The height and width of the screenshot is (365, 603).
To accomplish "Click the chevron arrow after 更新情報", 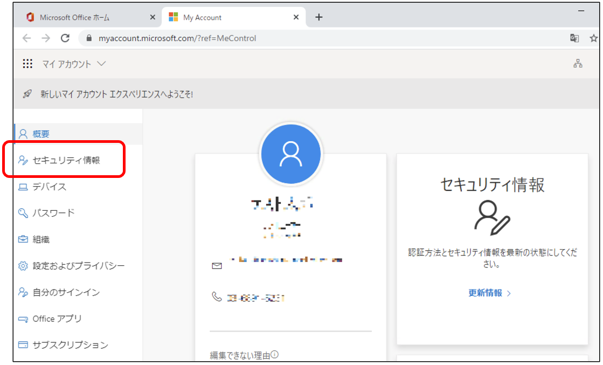I will 509,293.
